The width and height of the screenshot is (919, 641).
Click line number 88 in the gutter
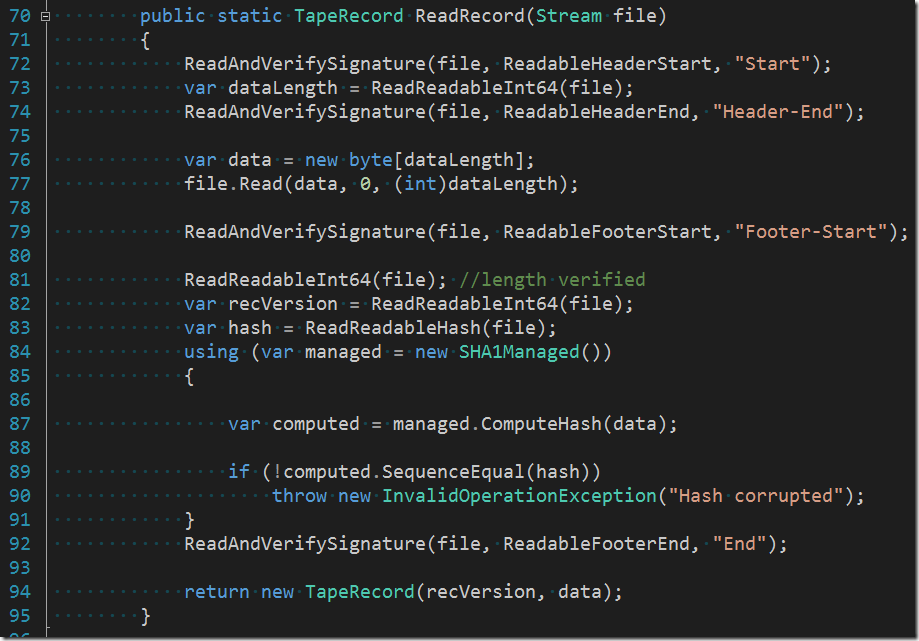(x=20, y=448)
